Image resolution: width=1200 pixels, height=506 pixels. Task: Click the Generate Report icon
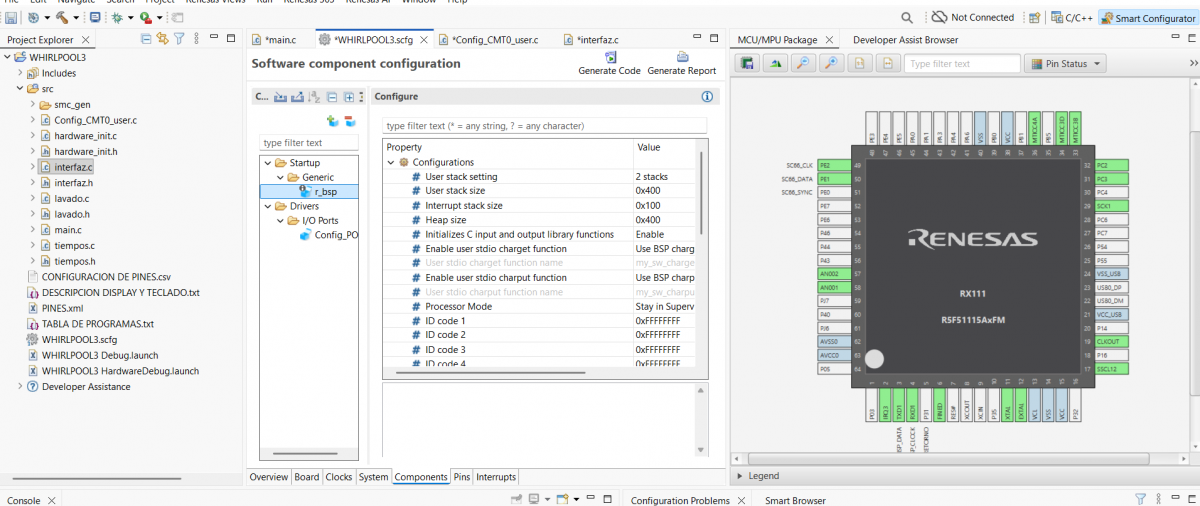[682, 57]
